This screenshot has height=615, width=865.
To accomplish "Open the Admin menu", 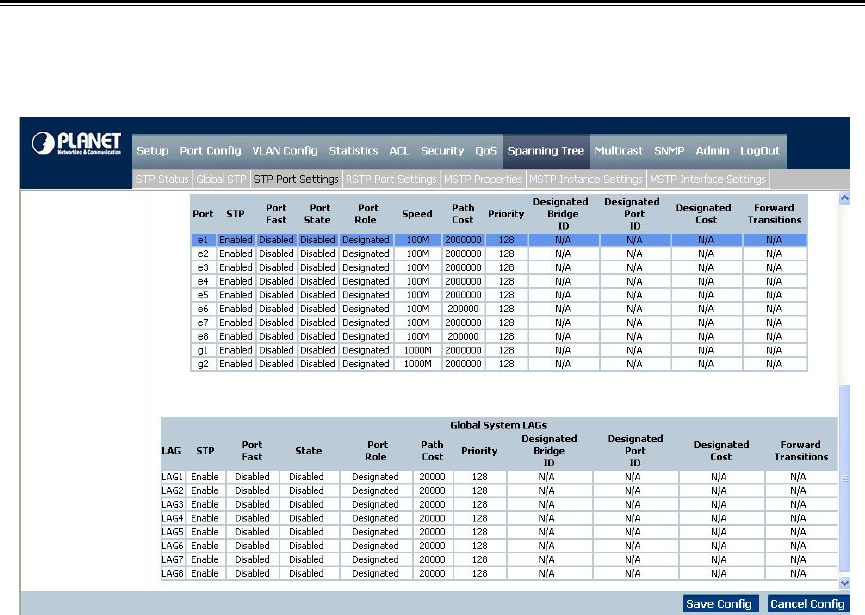I will (712, 151).
